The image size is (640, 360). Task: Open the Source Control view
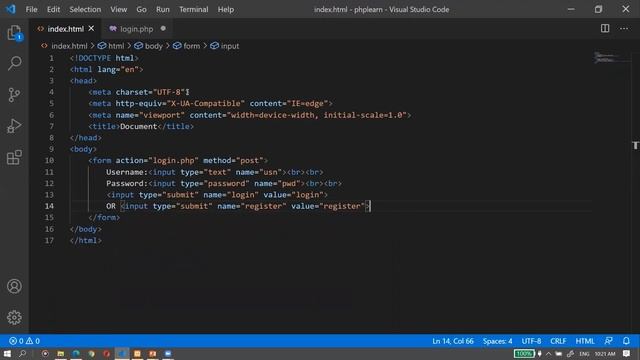[14, 95]
